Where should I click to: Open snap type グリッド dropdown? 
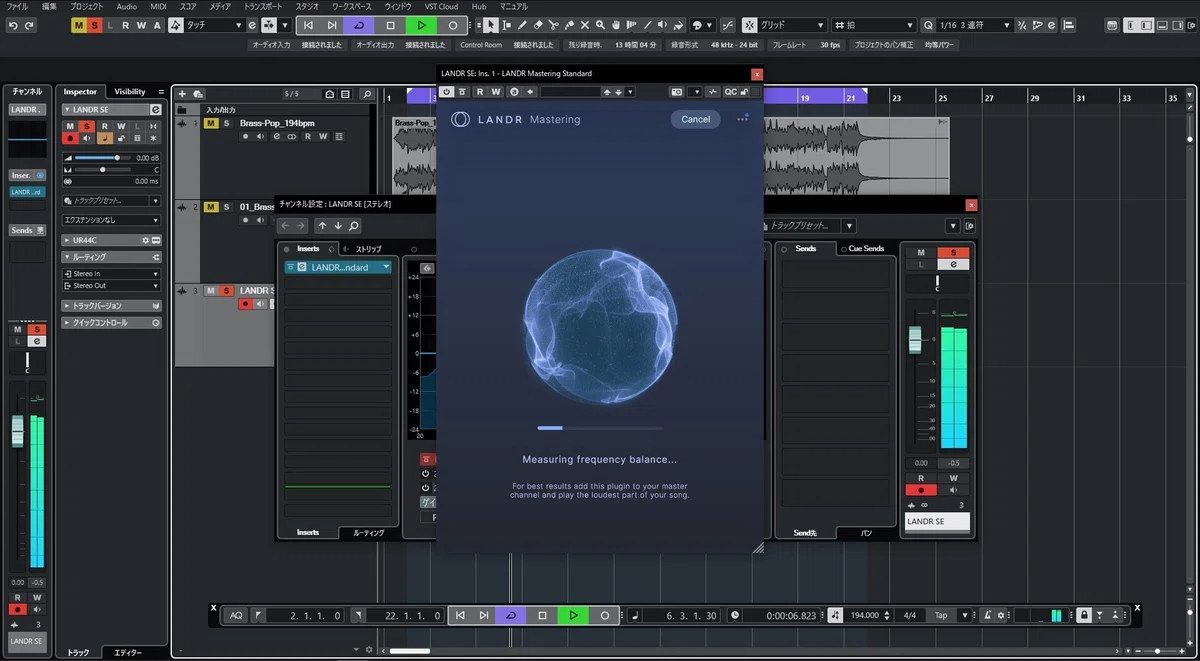coord(793,25)
